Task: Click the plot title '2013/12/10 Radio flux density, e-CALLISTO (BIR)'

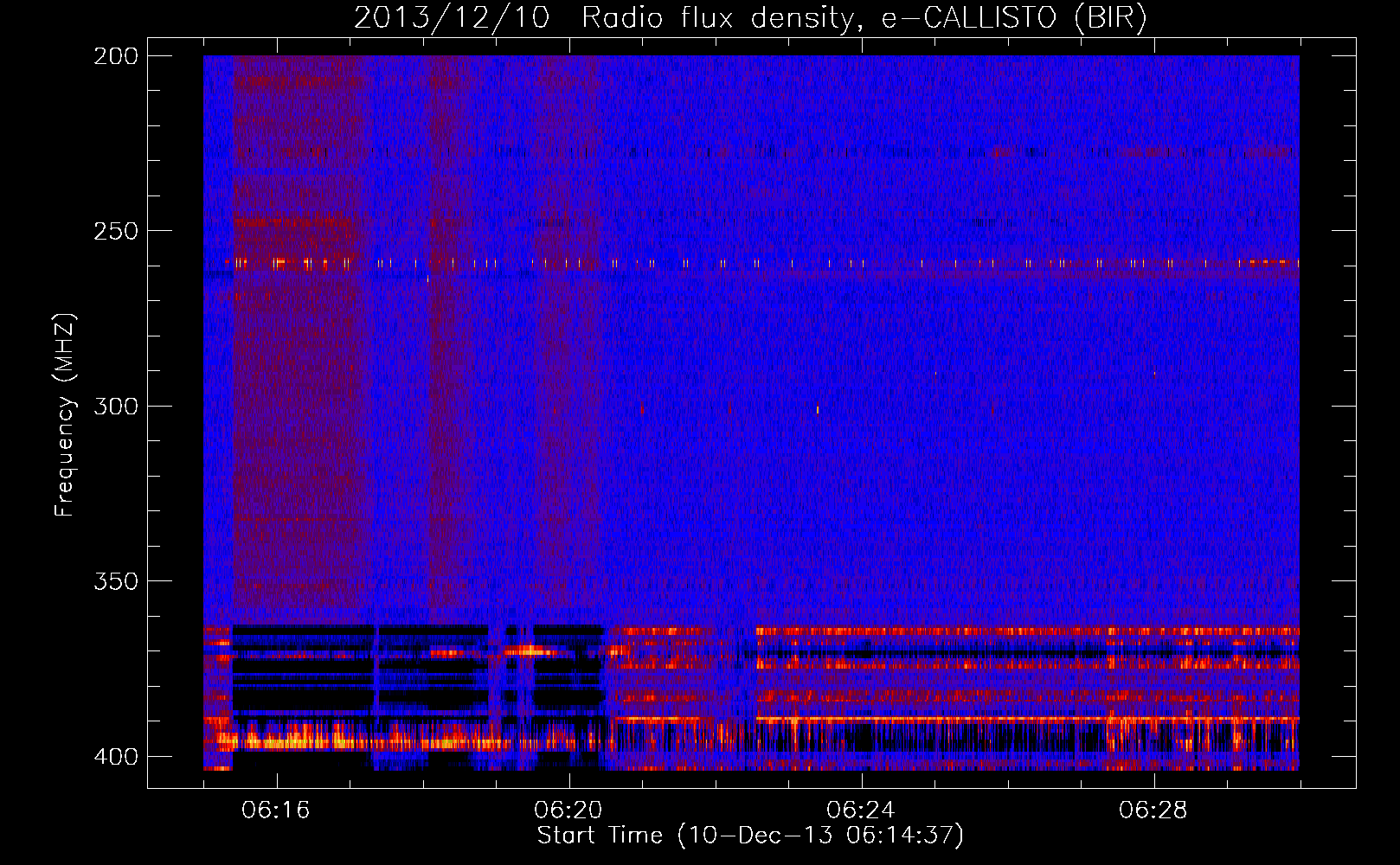Action: pos(750,18)
